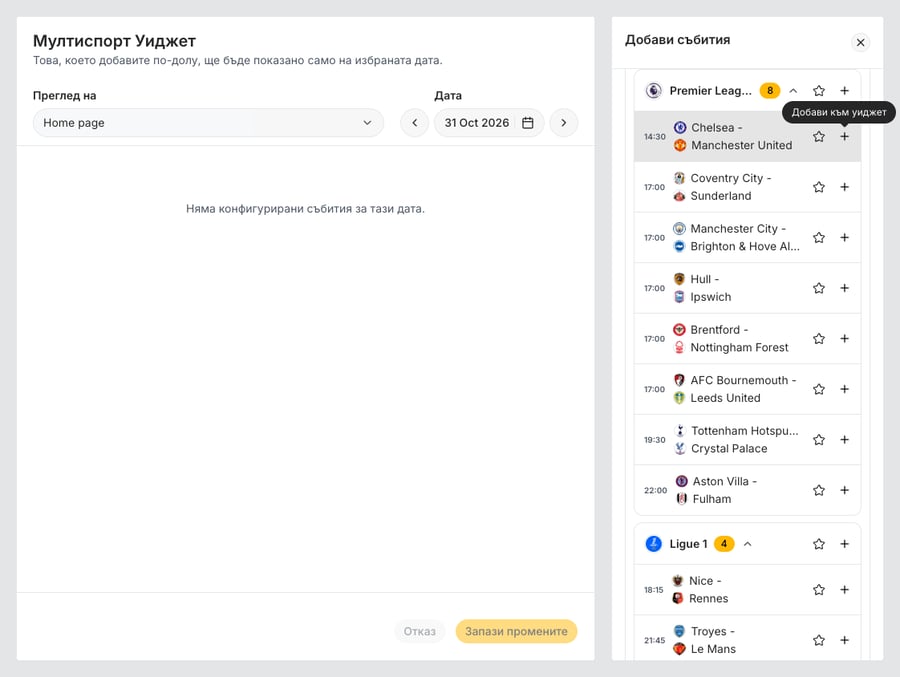Image resolution: width=900 pixels, height=677 pixels.
Task: Star the Aston Villa - Fulham match
Action: 819,490
